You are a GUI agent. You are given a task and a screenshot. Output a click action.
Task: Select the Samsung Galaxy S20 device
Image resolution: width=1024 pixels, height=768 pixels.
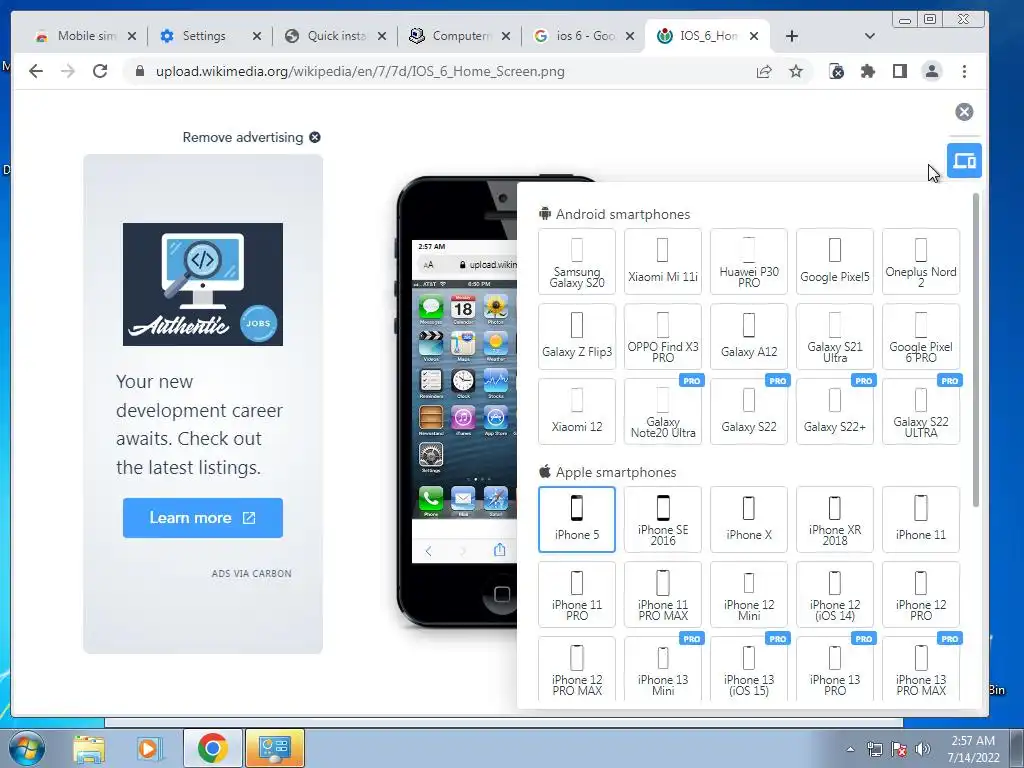click(577, 262)
